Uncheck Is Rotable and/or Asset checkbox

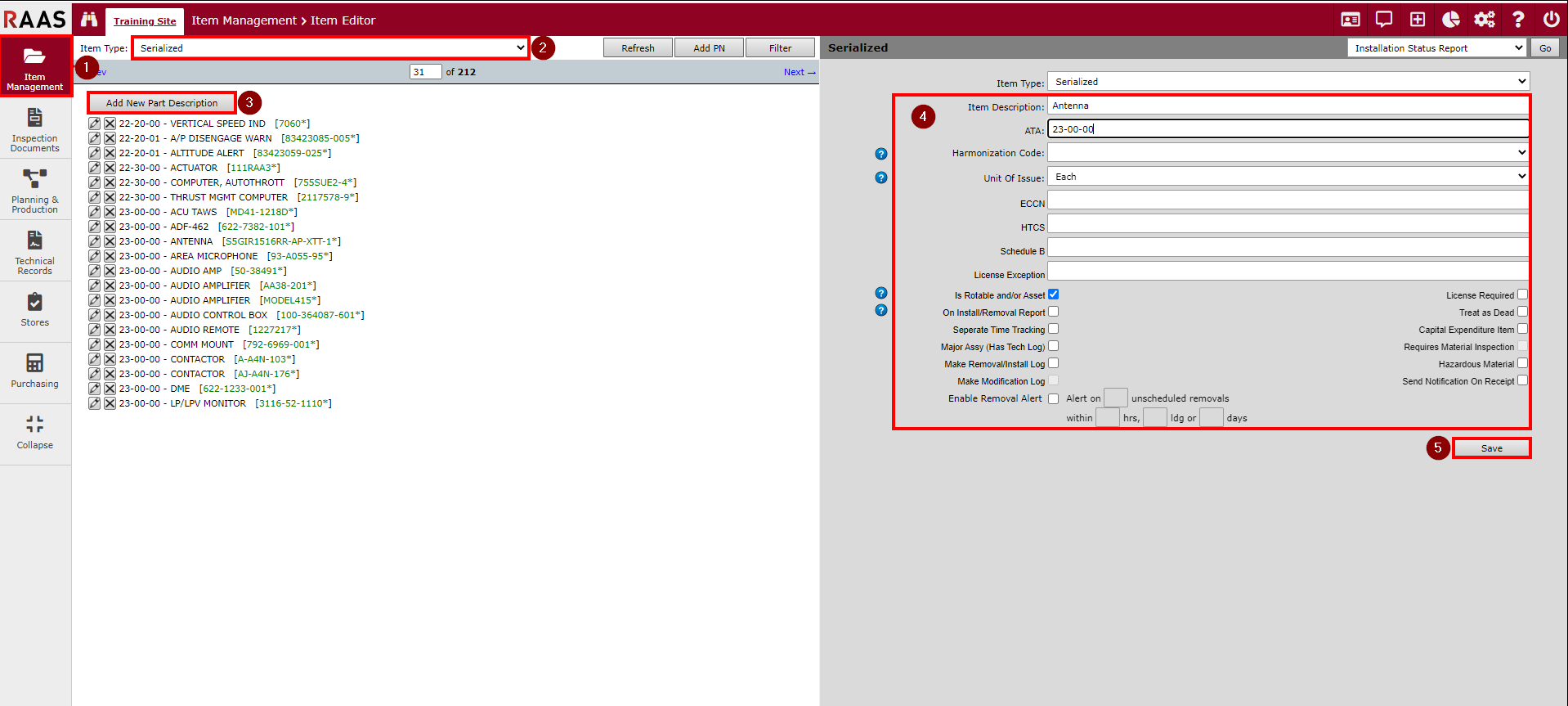[x=1053, y=295]
